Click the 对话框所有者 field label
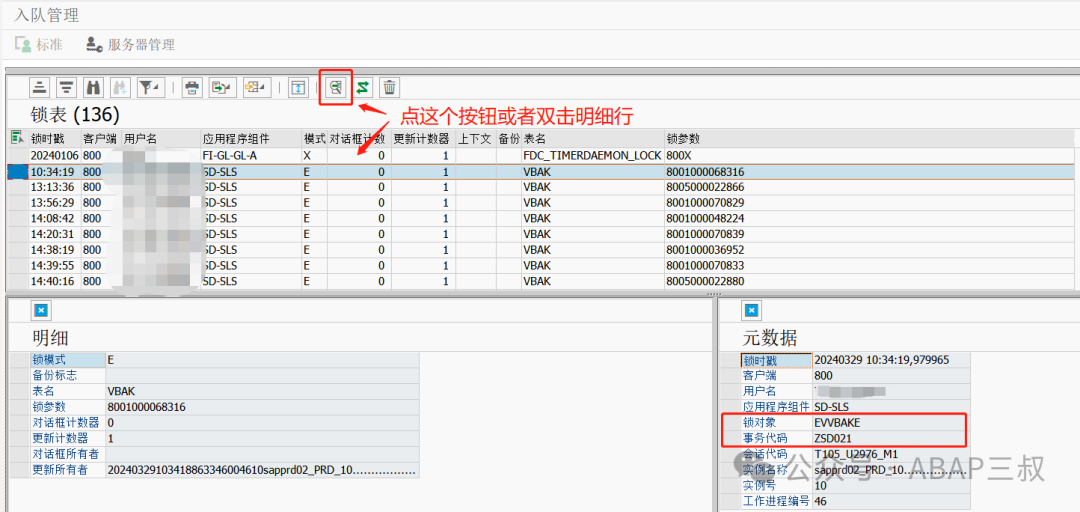 (x=66, y=454)
